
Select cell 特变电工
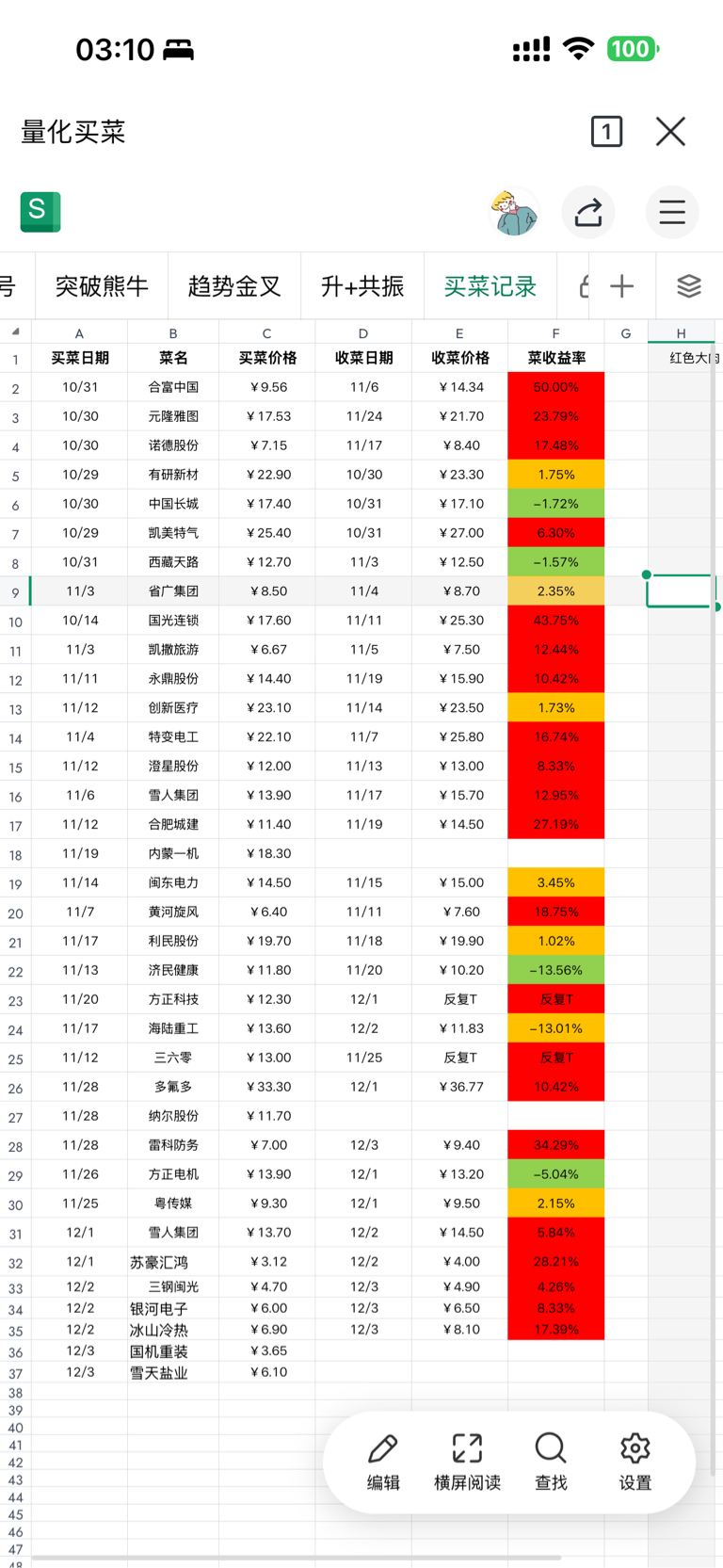point(173,736)
